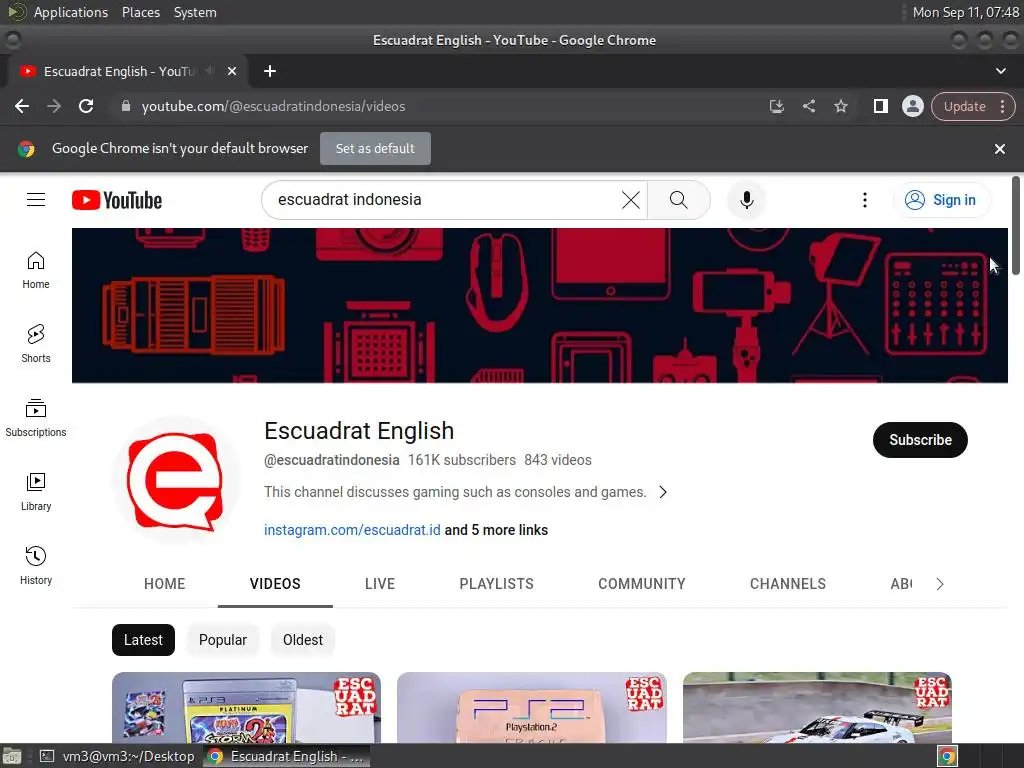
Task: Click the Sign in button
Action: 942,200
